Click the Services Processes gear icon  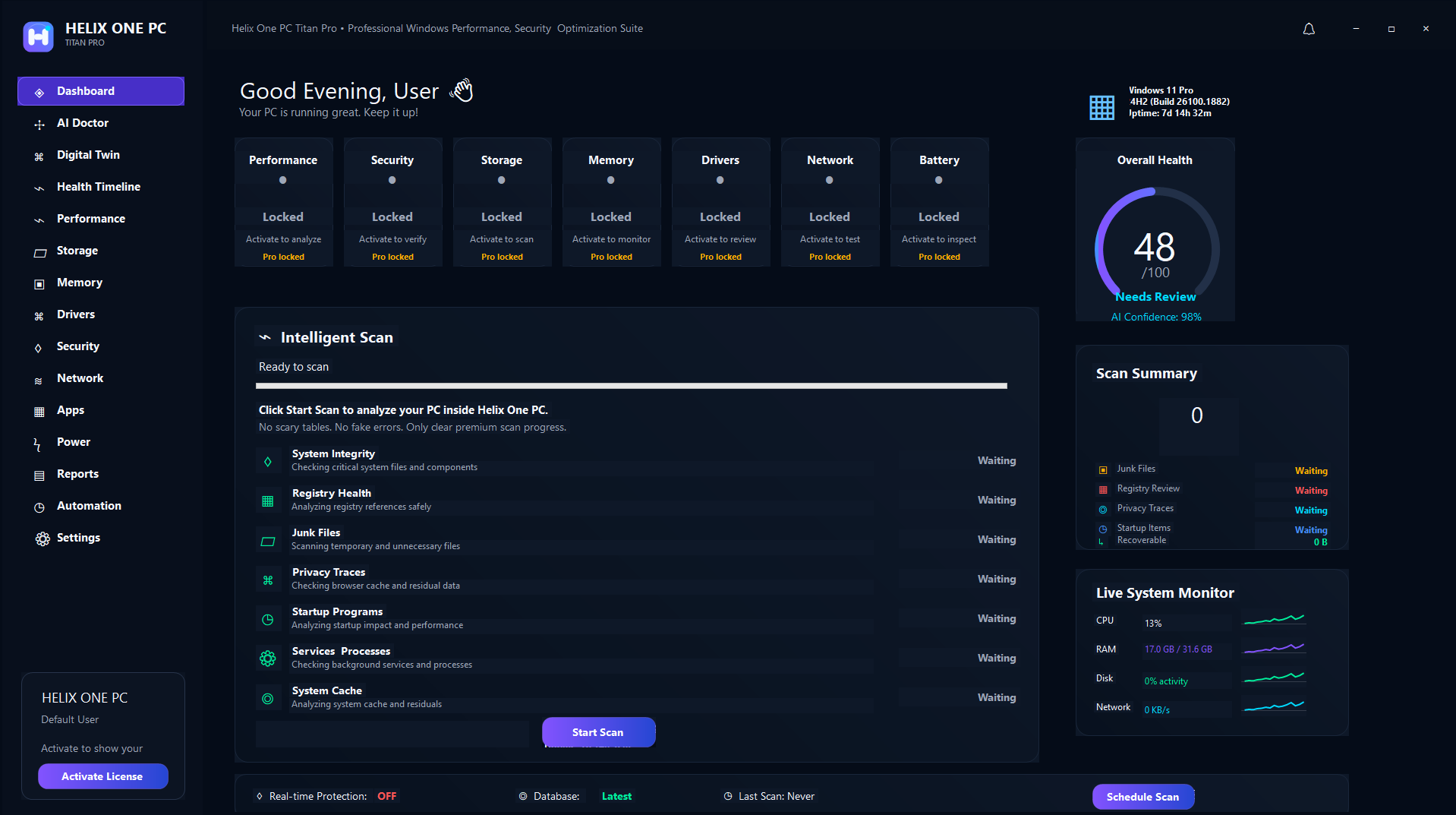coord(268,658)
